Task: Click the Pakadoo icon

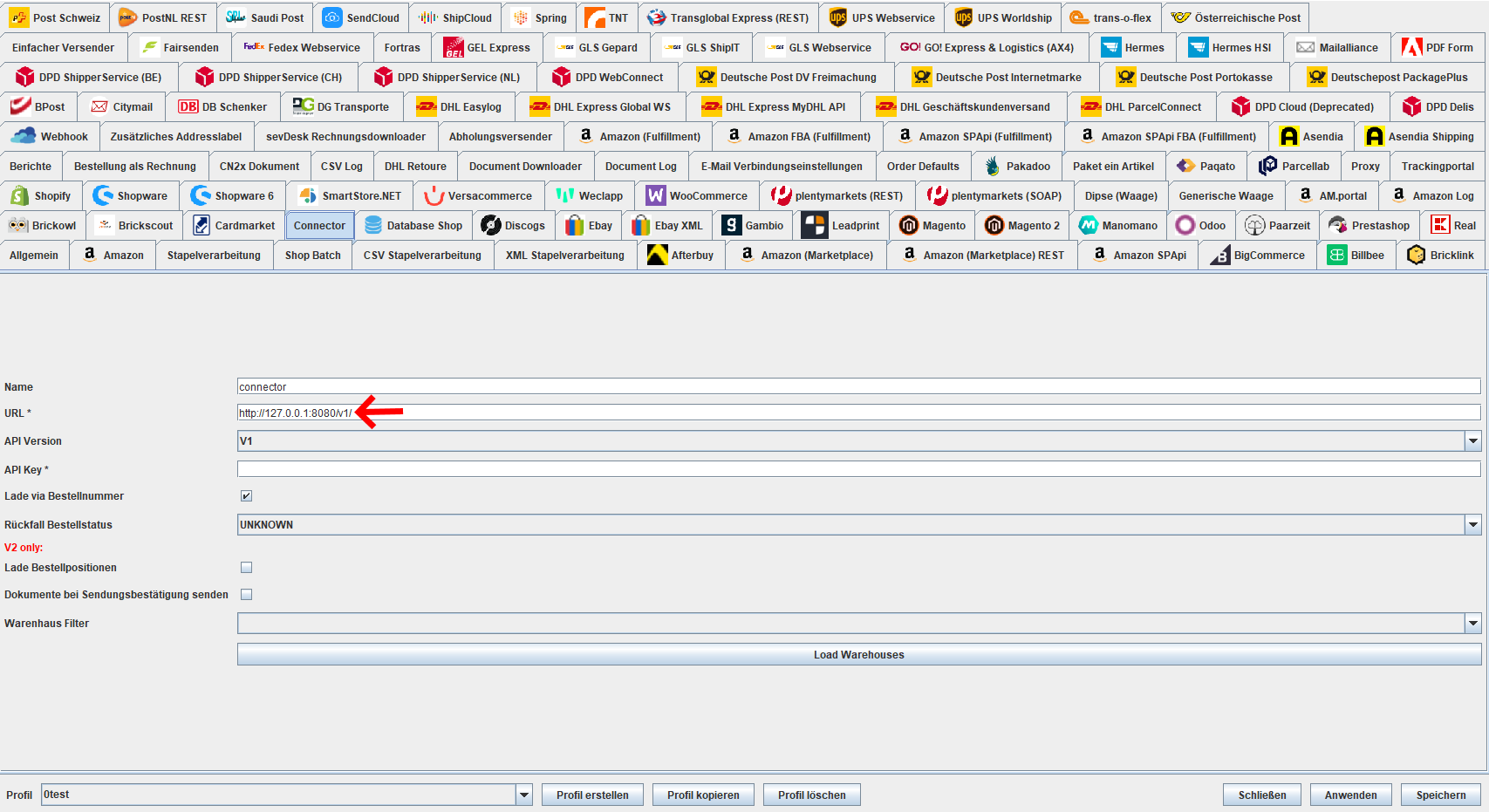Action: point(992,166)
